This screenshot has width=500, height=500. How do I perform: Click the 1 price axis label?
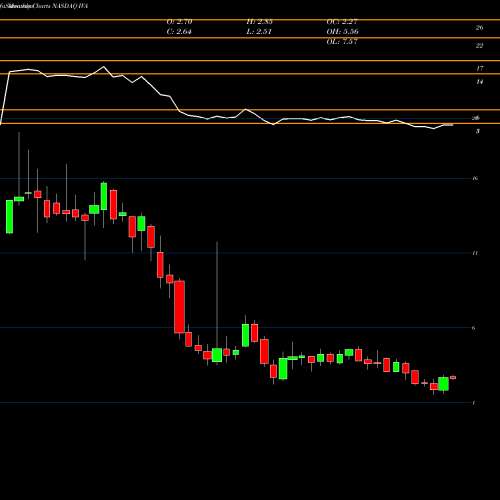point(474,403)
